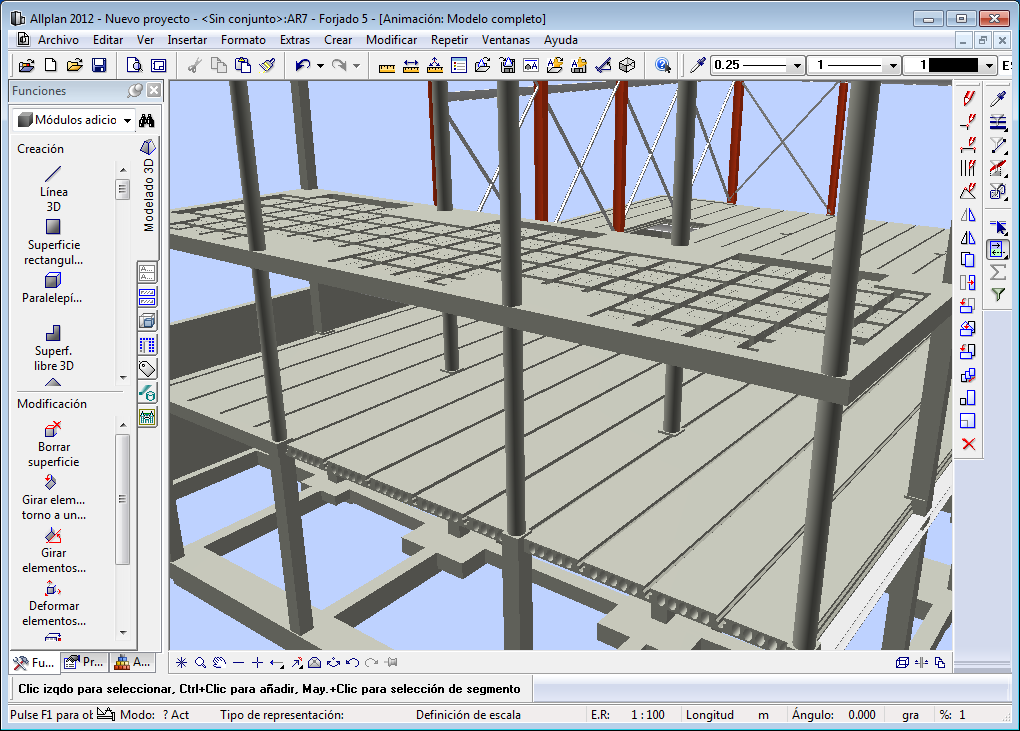Select the Superficie rectangular tool
The image size is (1020, 731).
[x=53, y=243]
